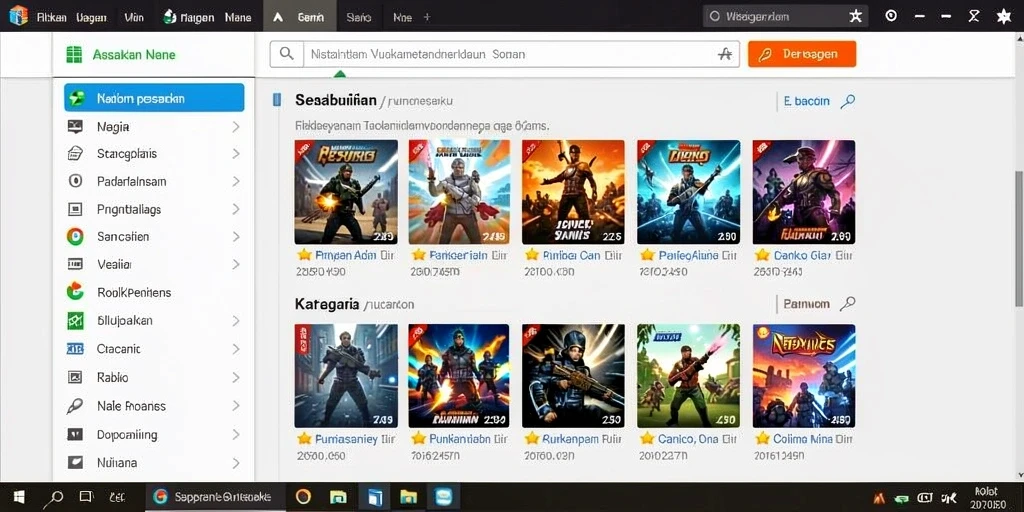Add a new tab with plus
Image resolution: width=1024 pixels, height=512 pixels.
pyautogui.click(x=427, y=18)
